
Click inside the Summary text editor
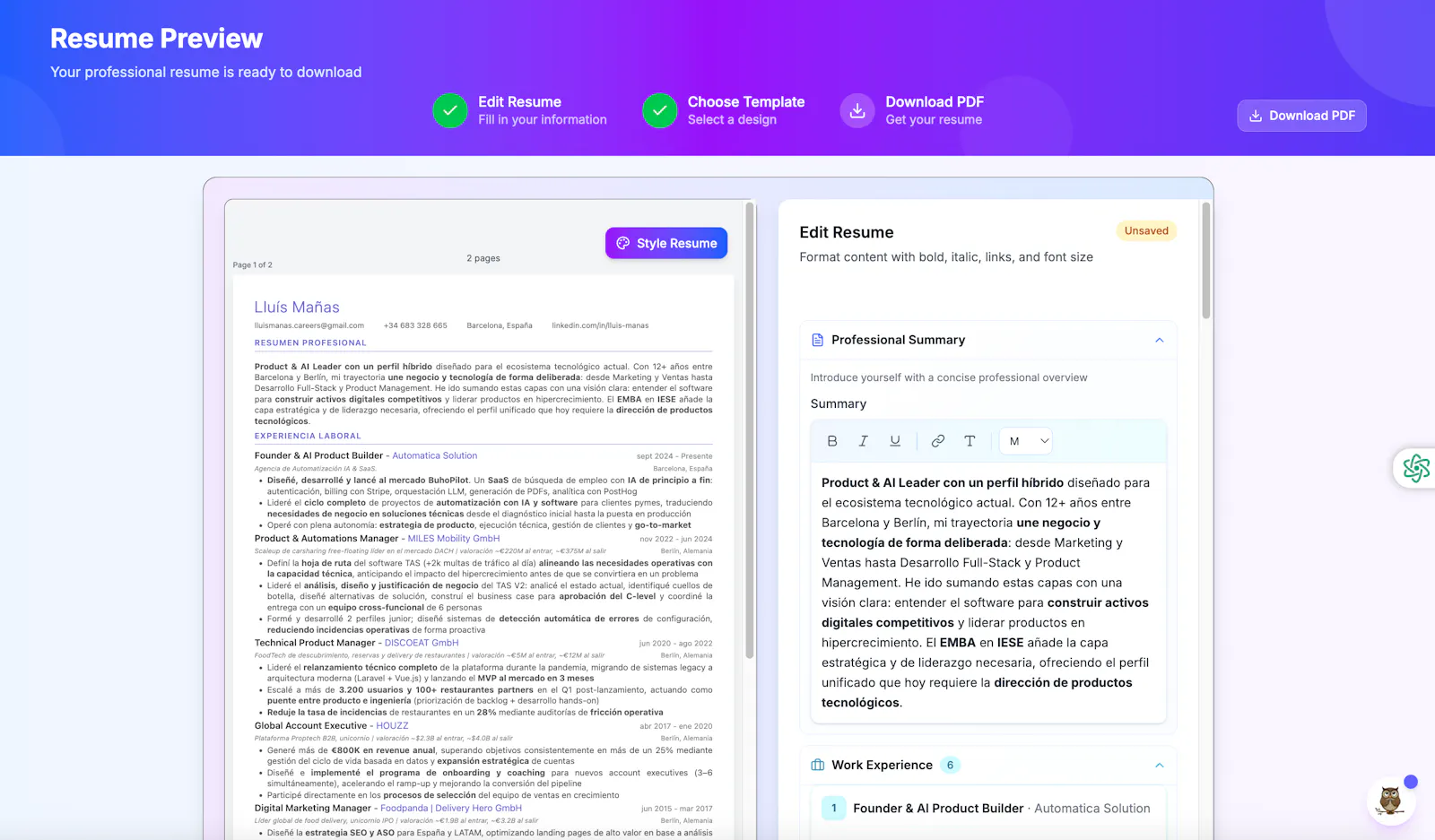pos(988,593)
